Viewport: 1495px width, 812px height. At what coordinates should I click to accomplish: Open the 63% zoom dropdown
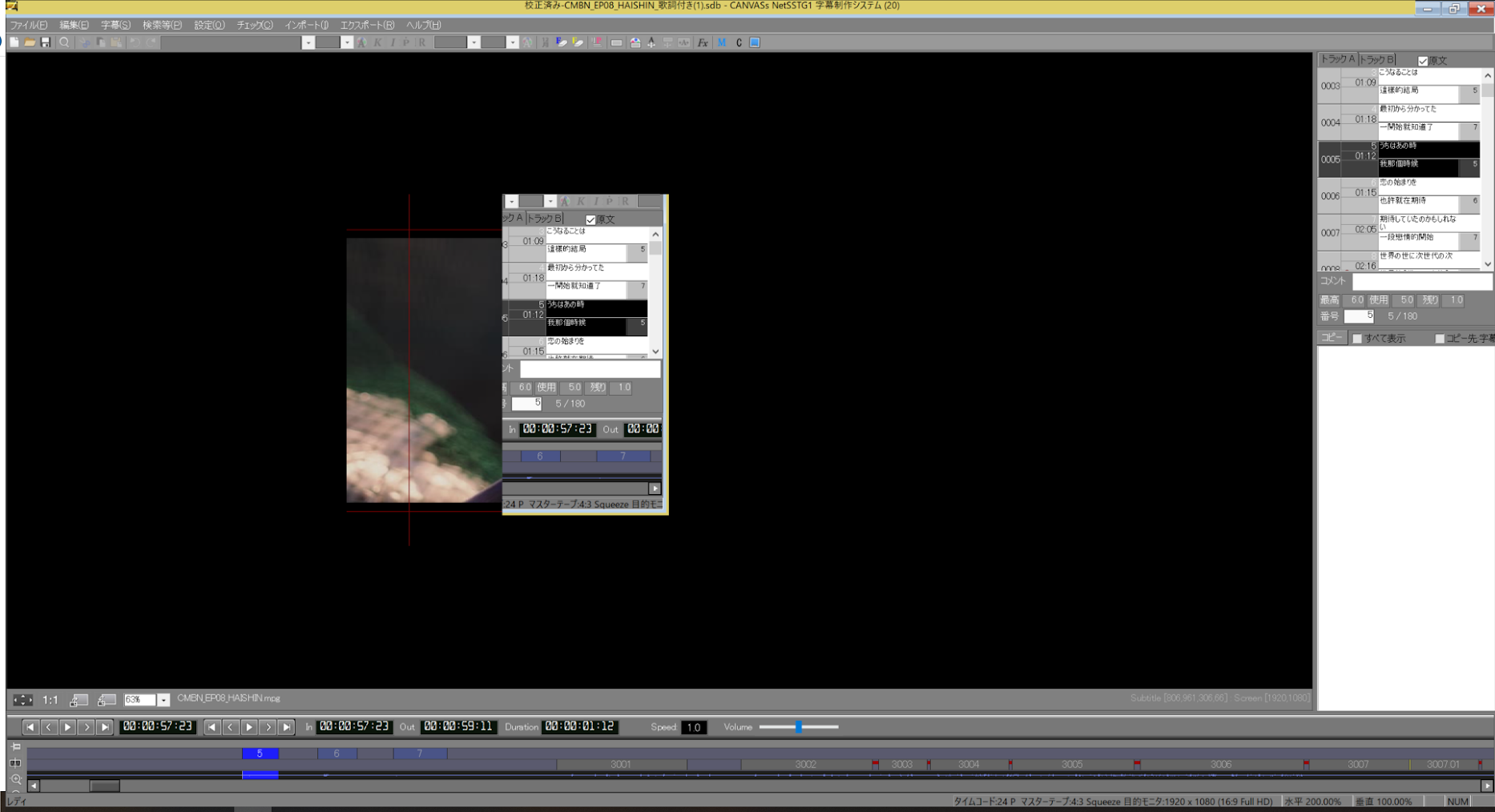tap(163, 700)
